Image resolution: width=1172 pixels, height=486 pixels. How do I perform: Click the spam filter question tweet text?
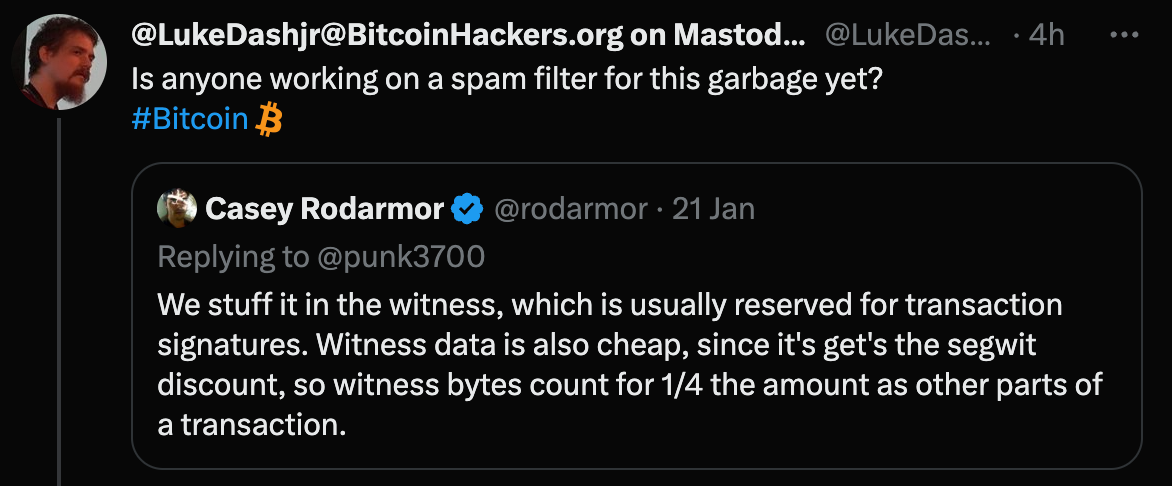tap(508, 79)
